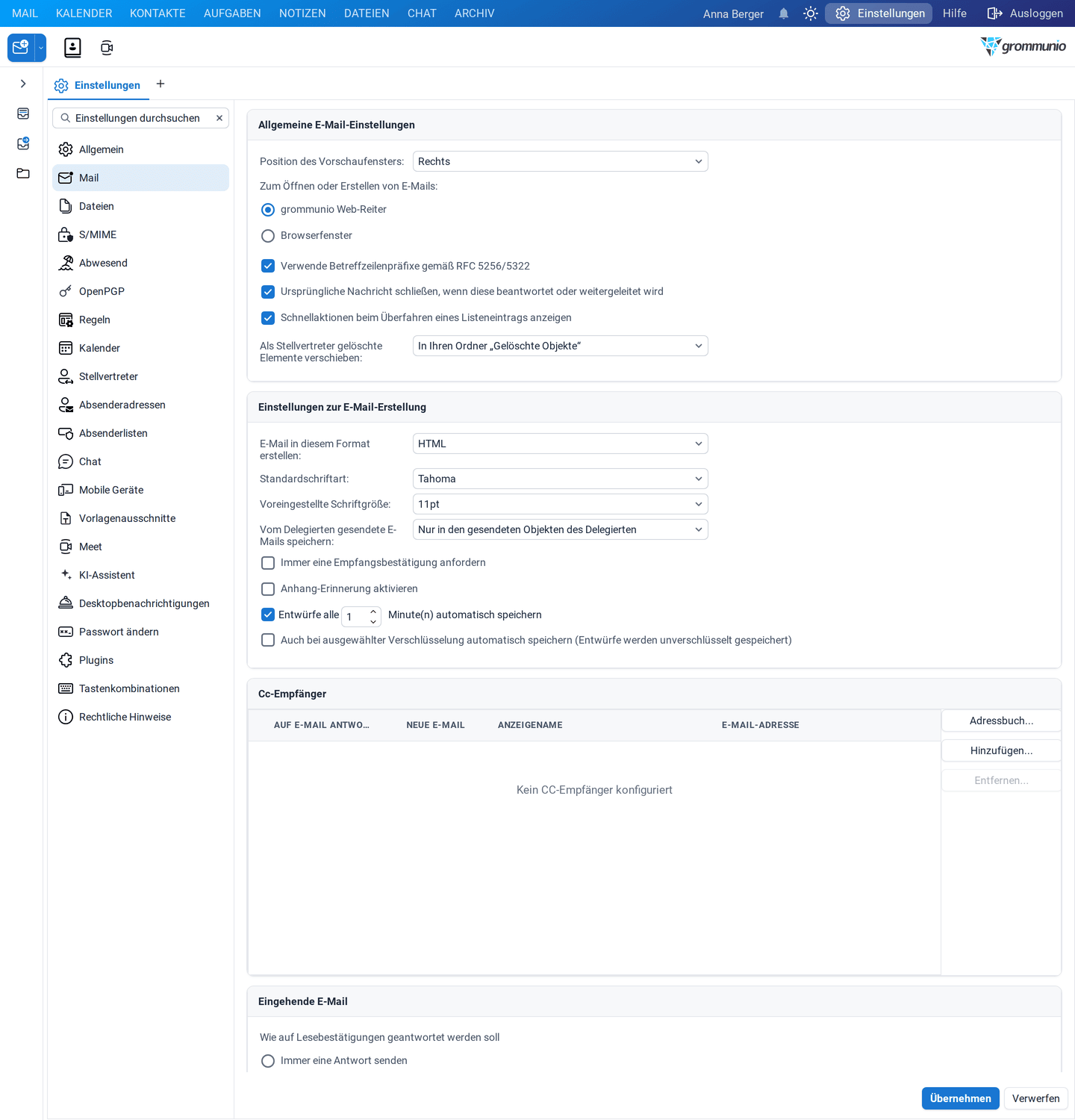Screen dimensions: 1075x1120
Task: Start a video meeting from toolbar icon
Action: (107, 48)
